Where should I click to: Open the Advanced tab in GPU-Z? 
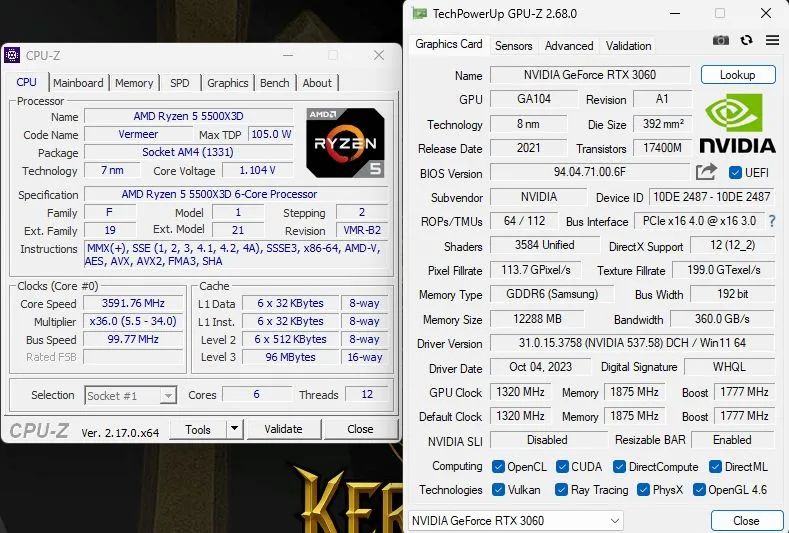point(569,46)
